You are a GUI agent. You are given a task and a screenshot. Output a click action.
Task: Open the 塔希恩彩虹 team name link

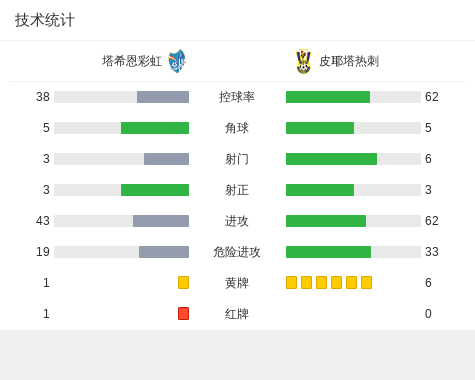(x=132, y=61)
